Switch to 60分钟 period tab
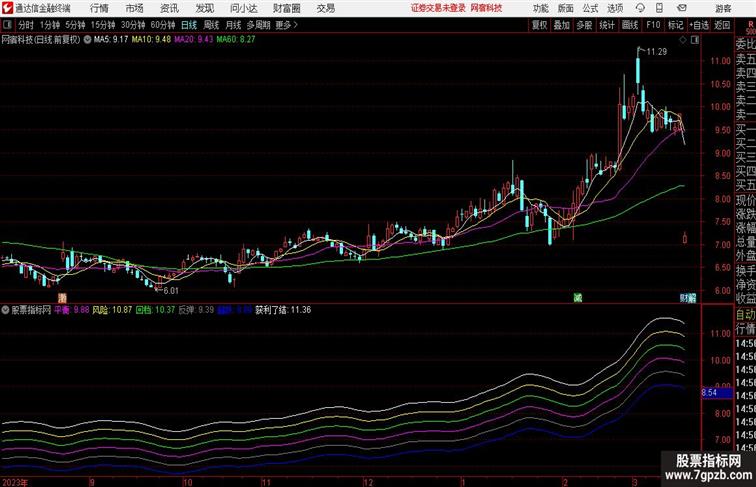Screen dimensions: 756x487 163,25
